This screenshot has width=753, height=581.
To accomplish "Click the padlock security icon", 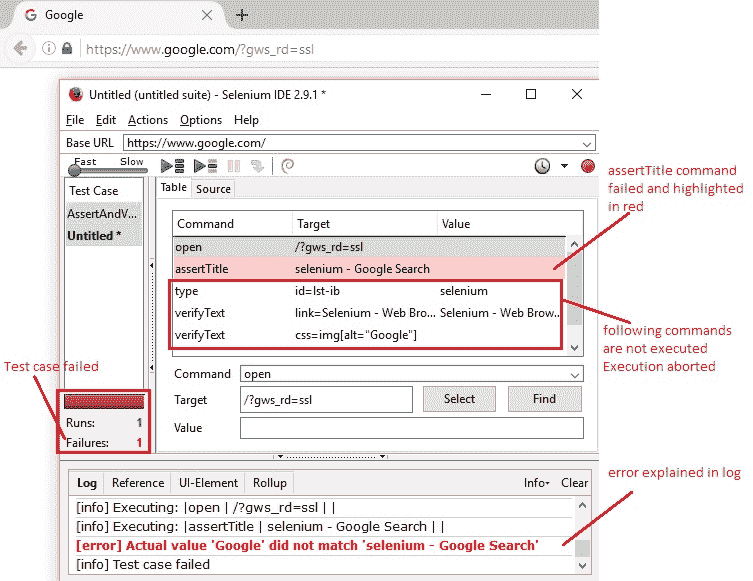I will (x=67, y=48).
